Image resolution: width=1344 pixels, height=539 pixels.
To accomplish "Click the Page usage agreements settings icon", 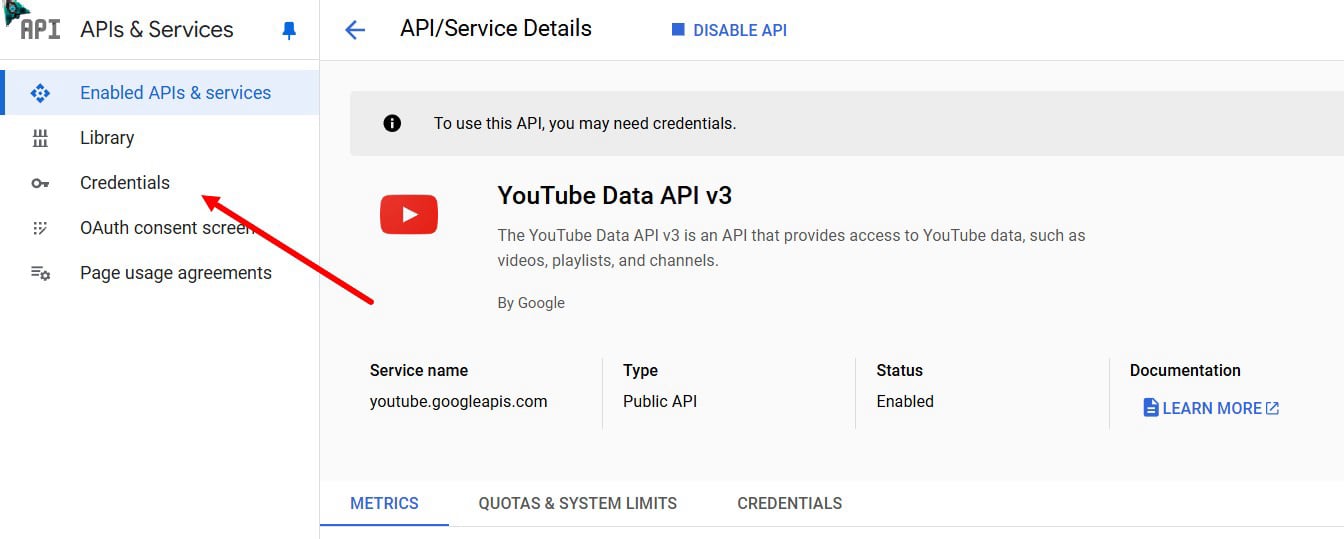I will [x=40, y=273].
